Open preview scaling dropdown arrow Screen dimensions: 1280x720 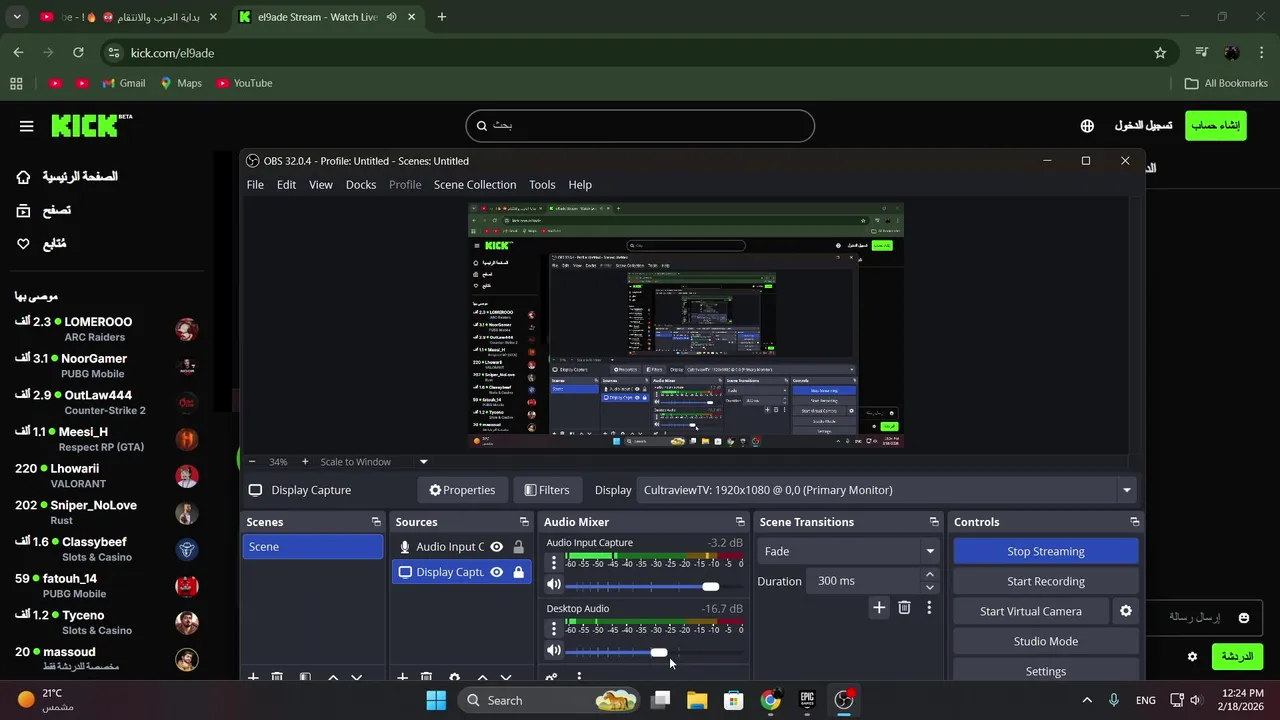[423, 461]
